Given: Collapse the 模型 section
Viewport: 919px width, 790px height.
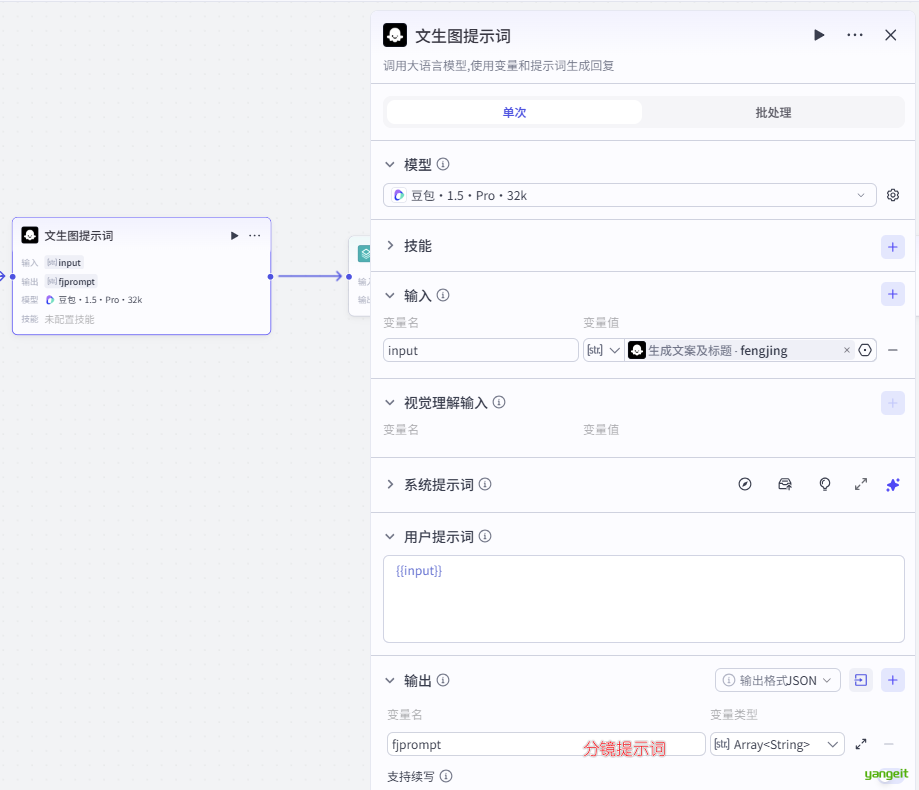Looking at the screenshot, I should coord(390,164).
